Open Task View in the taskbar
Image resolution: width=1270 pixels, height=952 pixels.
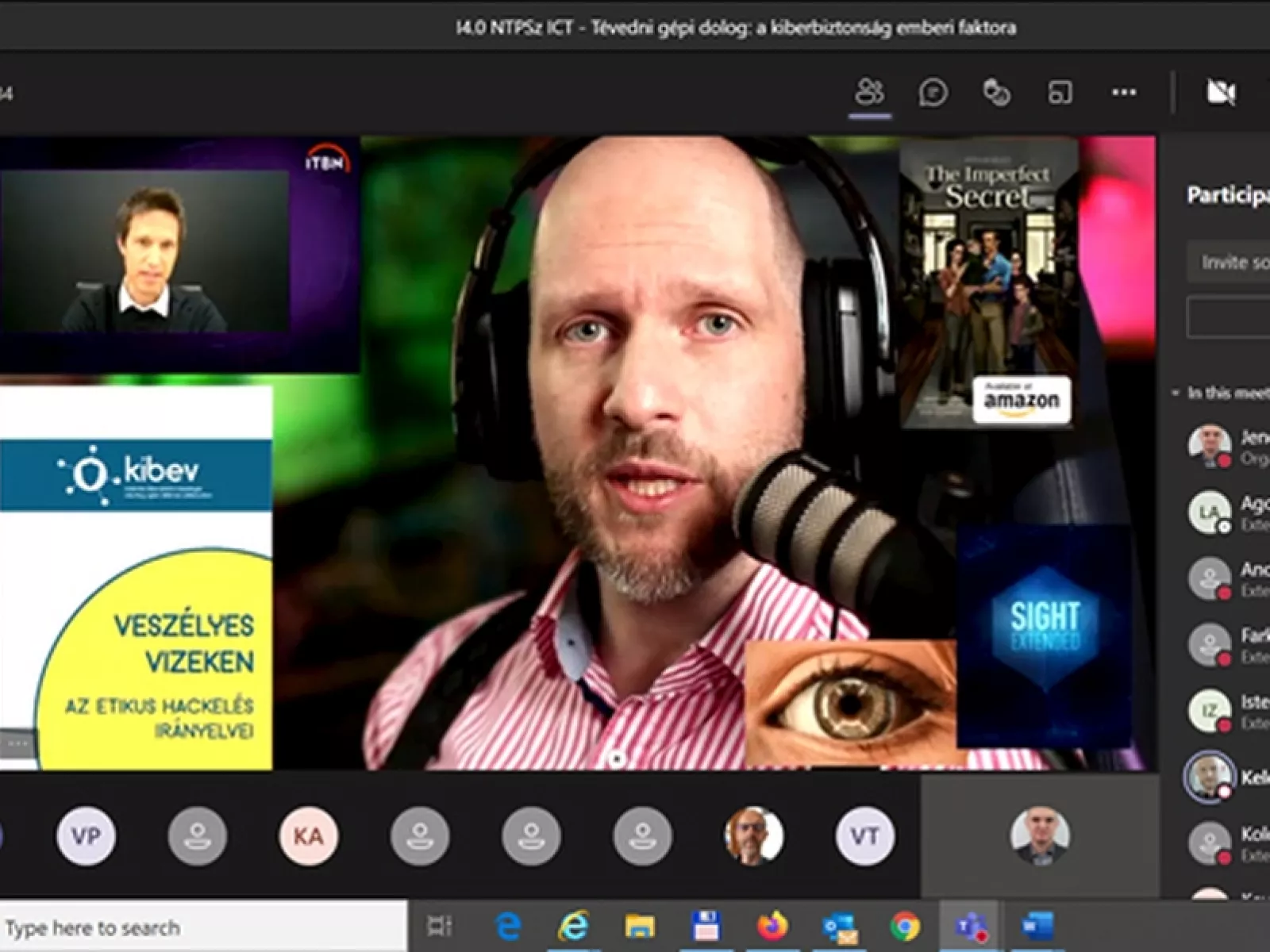(x=439, y=926)
